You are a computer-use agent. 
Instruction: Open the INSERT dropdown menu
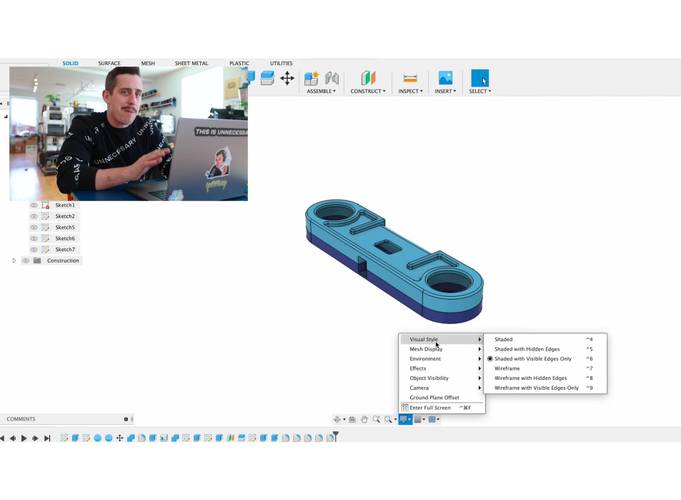(445, 91)
